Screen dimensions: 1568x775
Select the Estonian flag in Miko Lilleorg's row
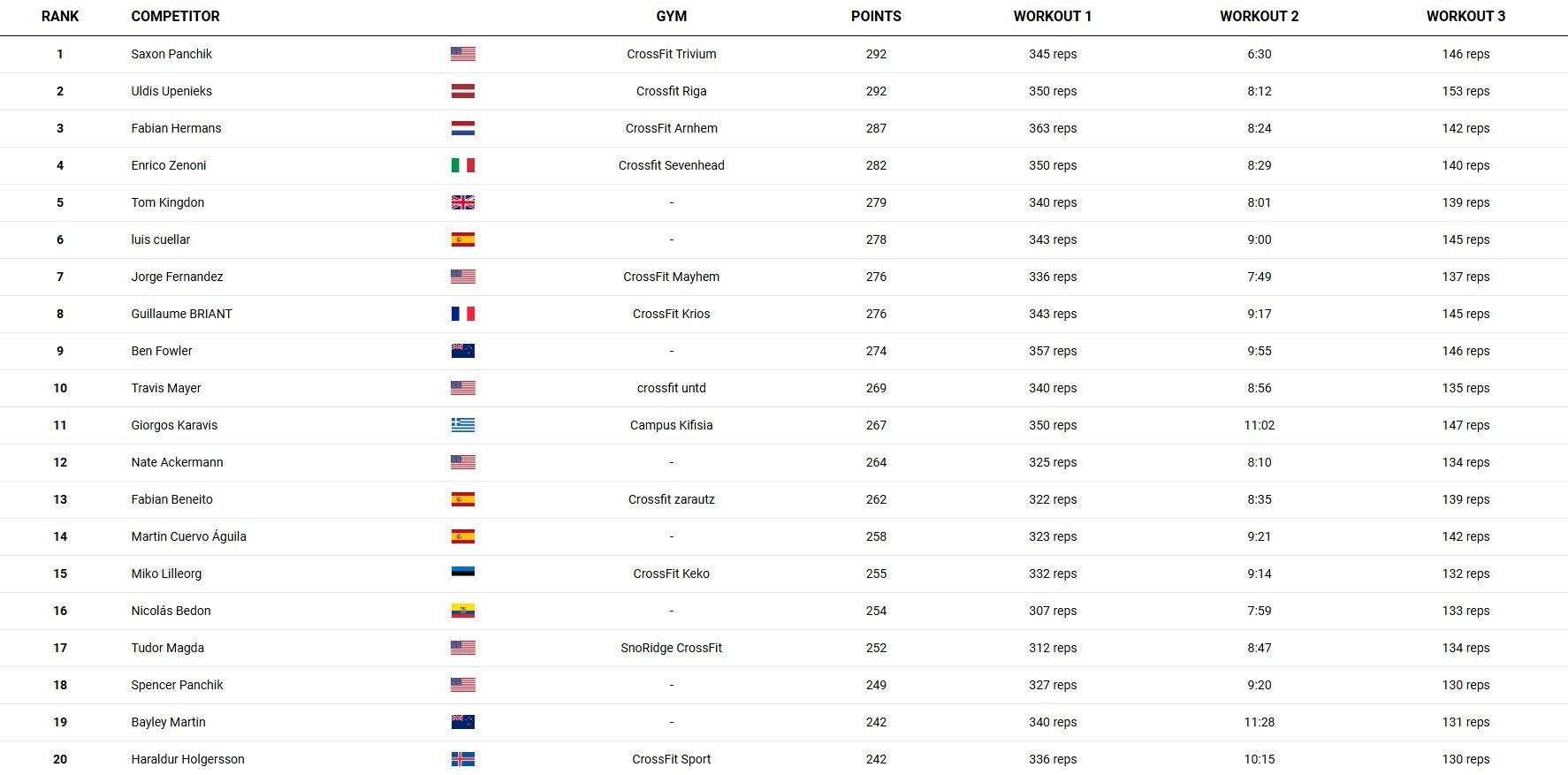462,572
